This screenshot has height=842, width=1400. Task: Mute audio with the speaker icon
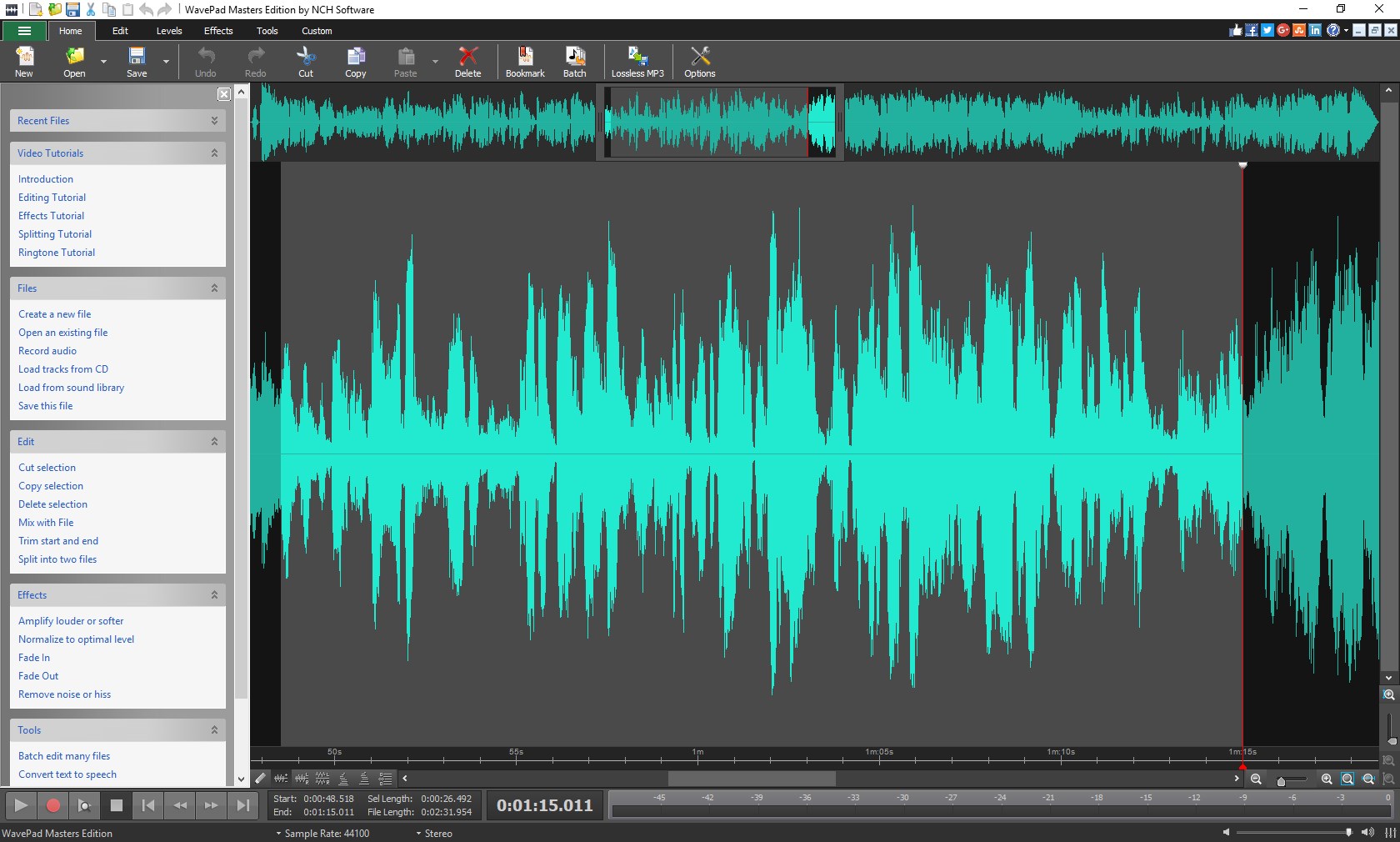tap(1367, 832)
